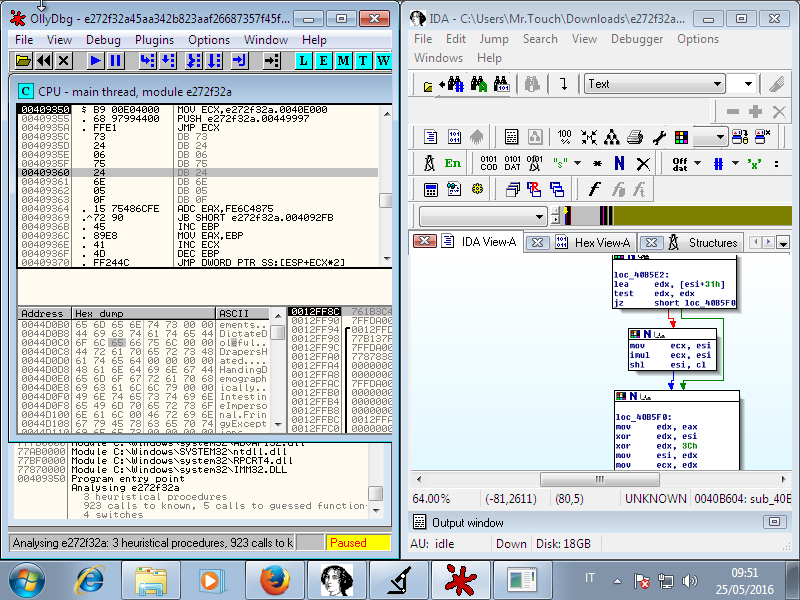Viewport: 800px width, 600px height.
Task: Restart the program with OllyDbg rewind icon
Action: click(44, 61)
